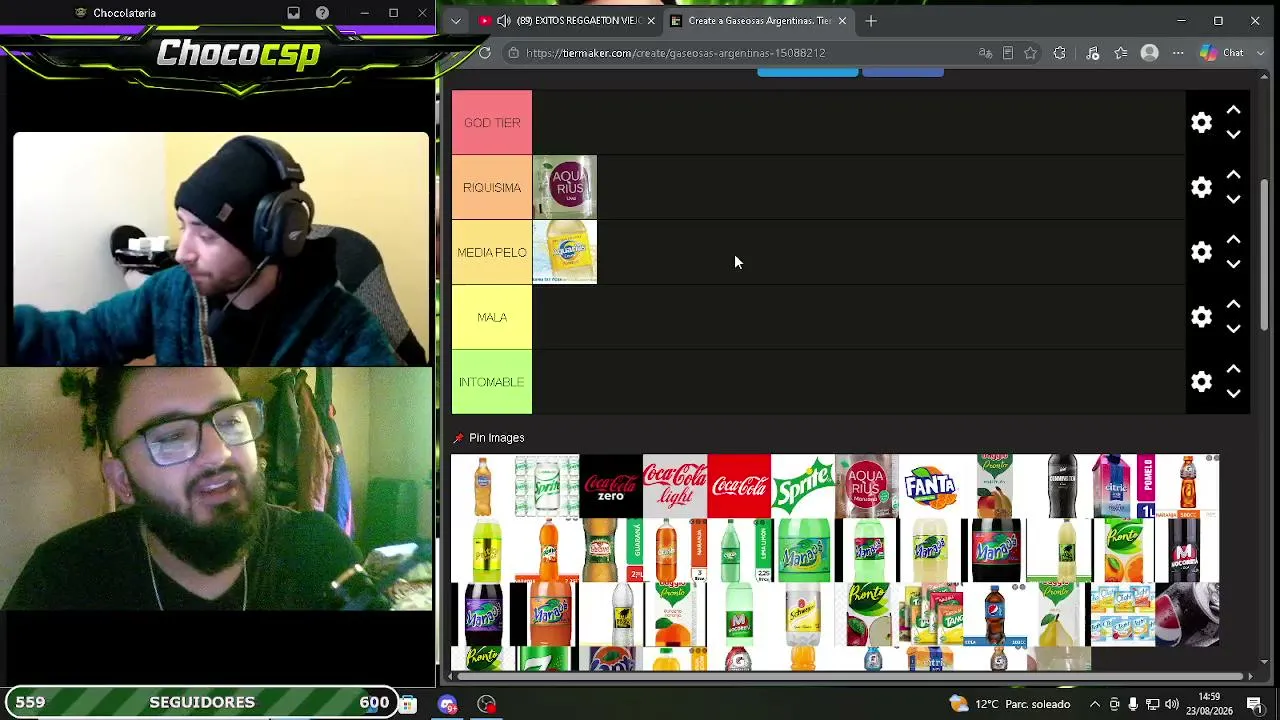Image resolution: width=1280 pixels, height=720 pixels.
Task: Close the YouTube reggaeton tab
Action: 651,21
